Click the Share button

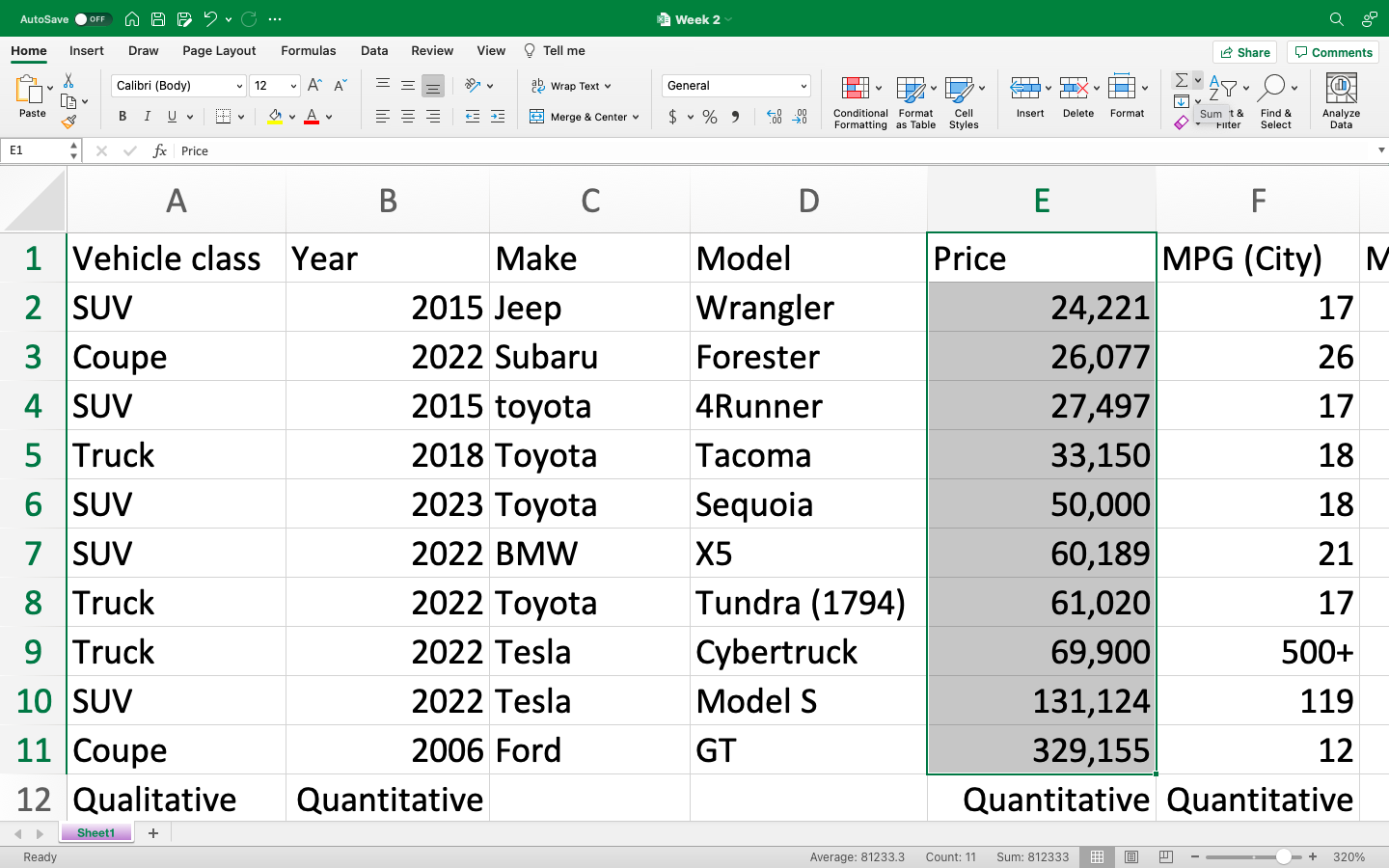click(x=1244, y=52)
